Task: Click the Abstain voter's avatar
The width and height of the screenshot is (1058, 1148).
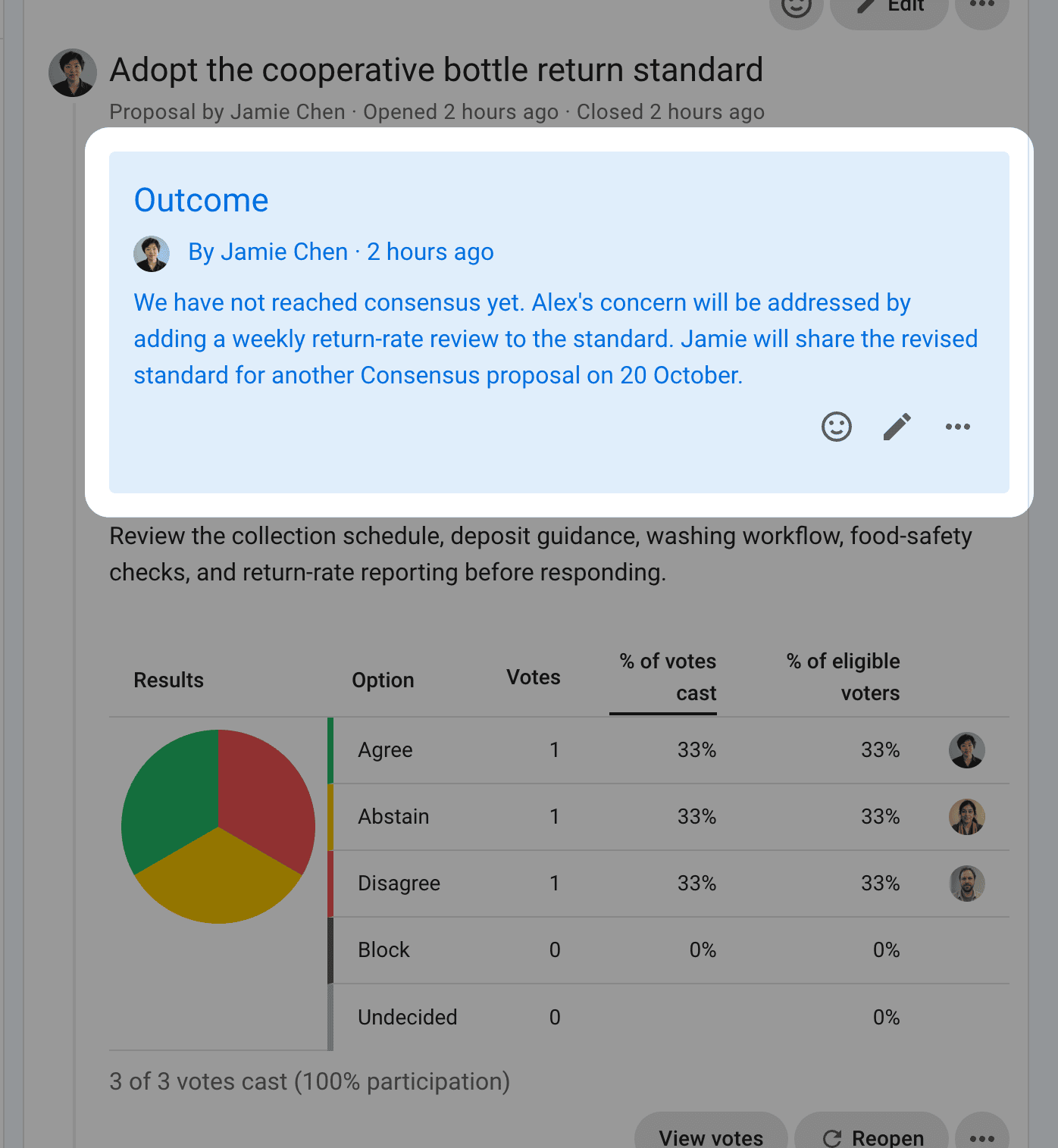Action: (x=967, y=817)
